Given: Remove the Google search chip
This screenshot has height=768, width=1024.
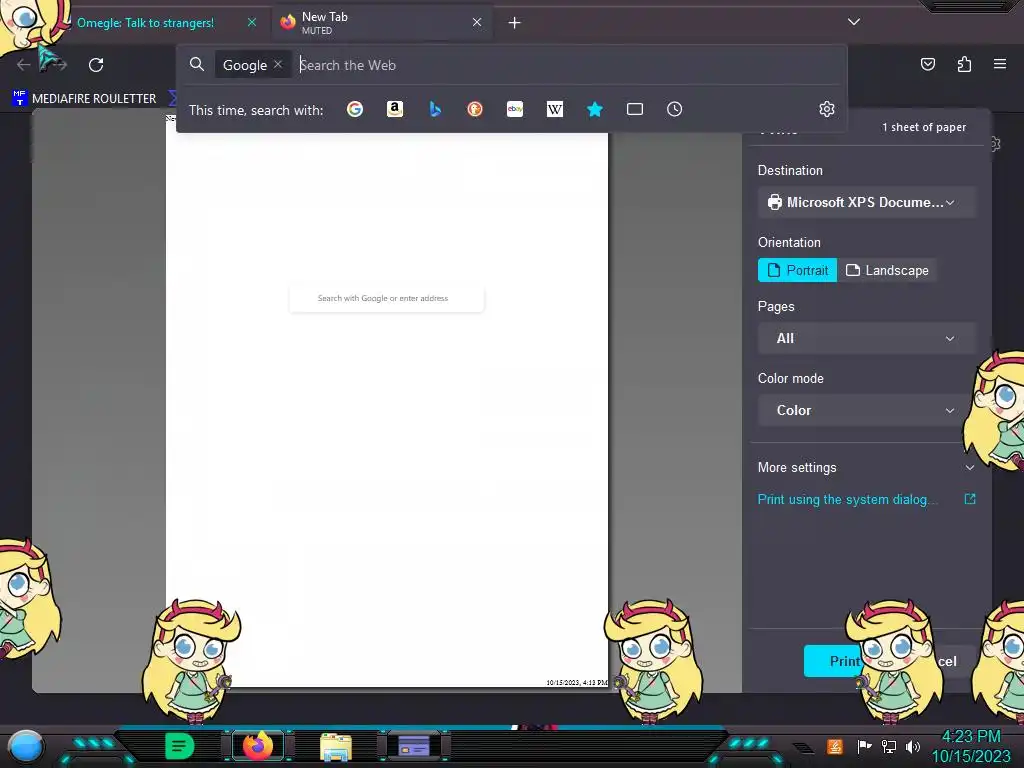Looking at the screenshot, I should pyautogui.click(x=278, y=65).
